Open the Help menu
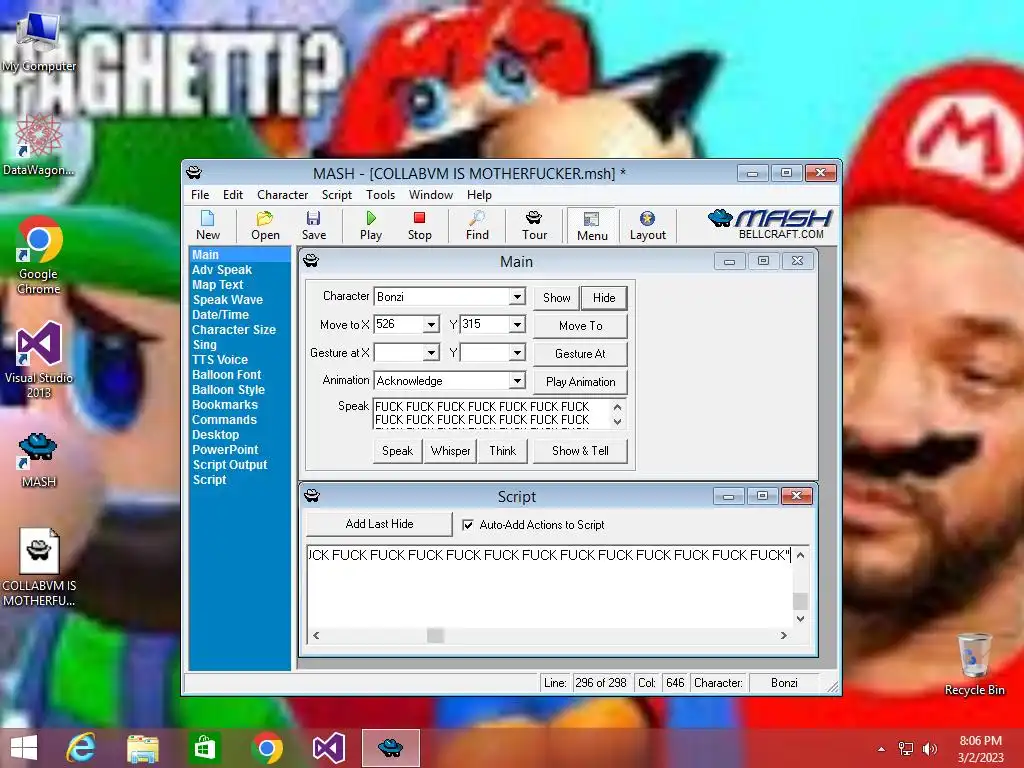The width and height of the screenshot is (1024, 768). pos(479,195)
